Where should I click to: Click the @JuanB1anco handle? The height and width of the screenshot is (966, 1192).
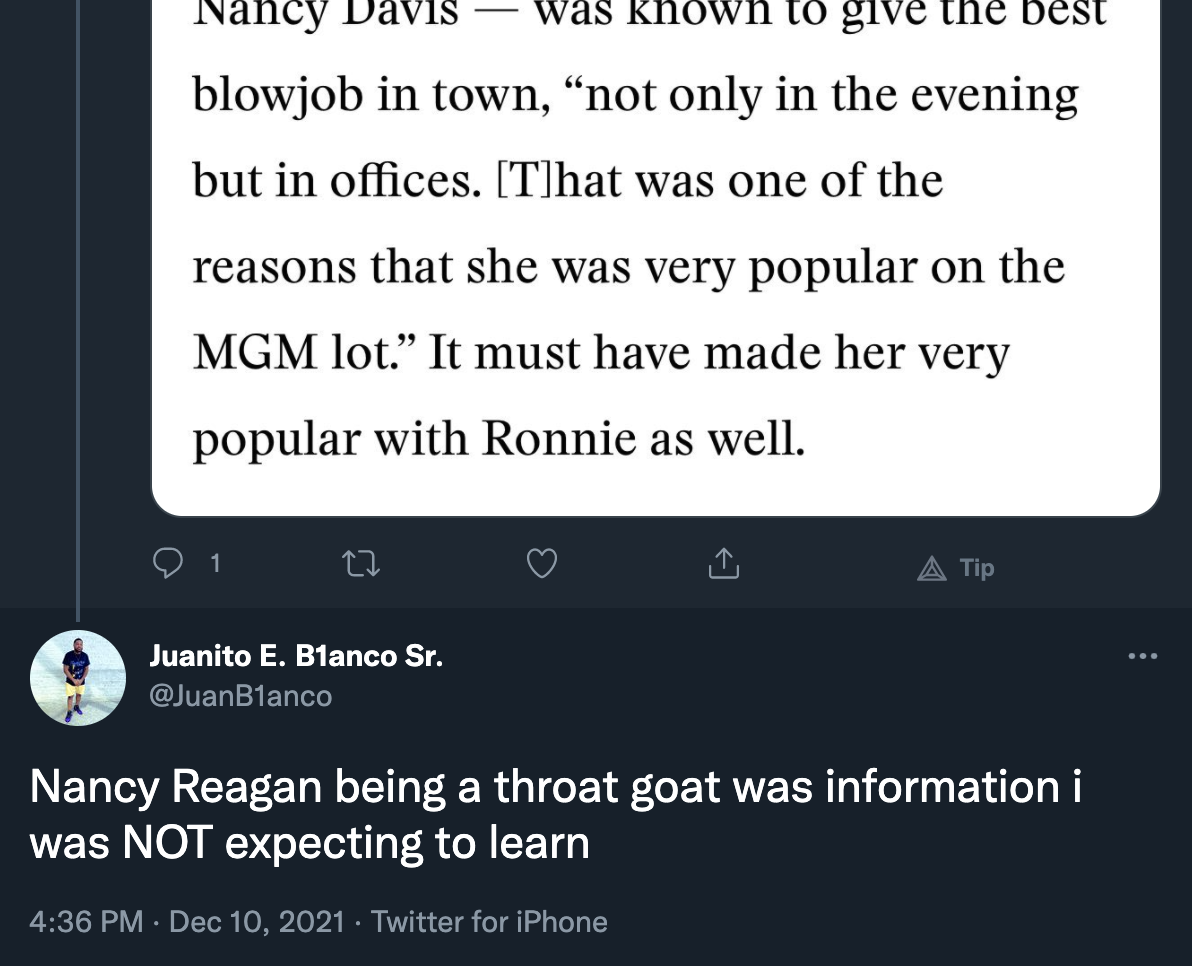pyautogui.click(x=240, y=696)
